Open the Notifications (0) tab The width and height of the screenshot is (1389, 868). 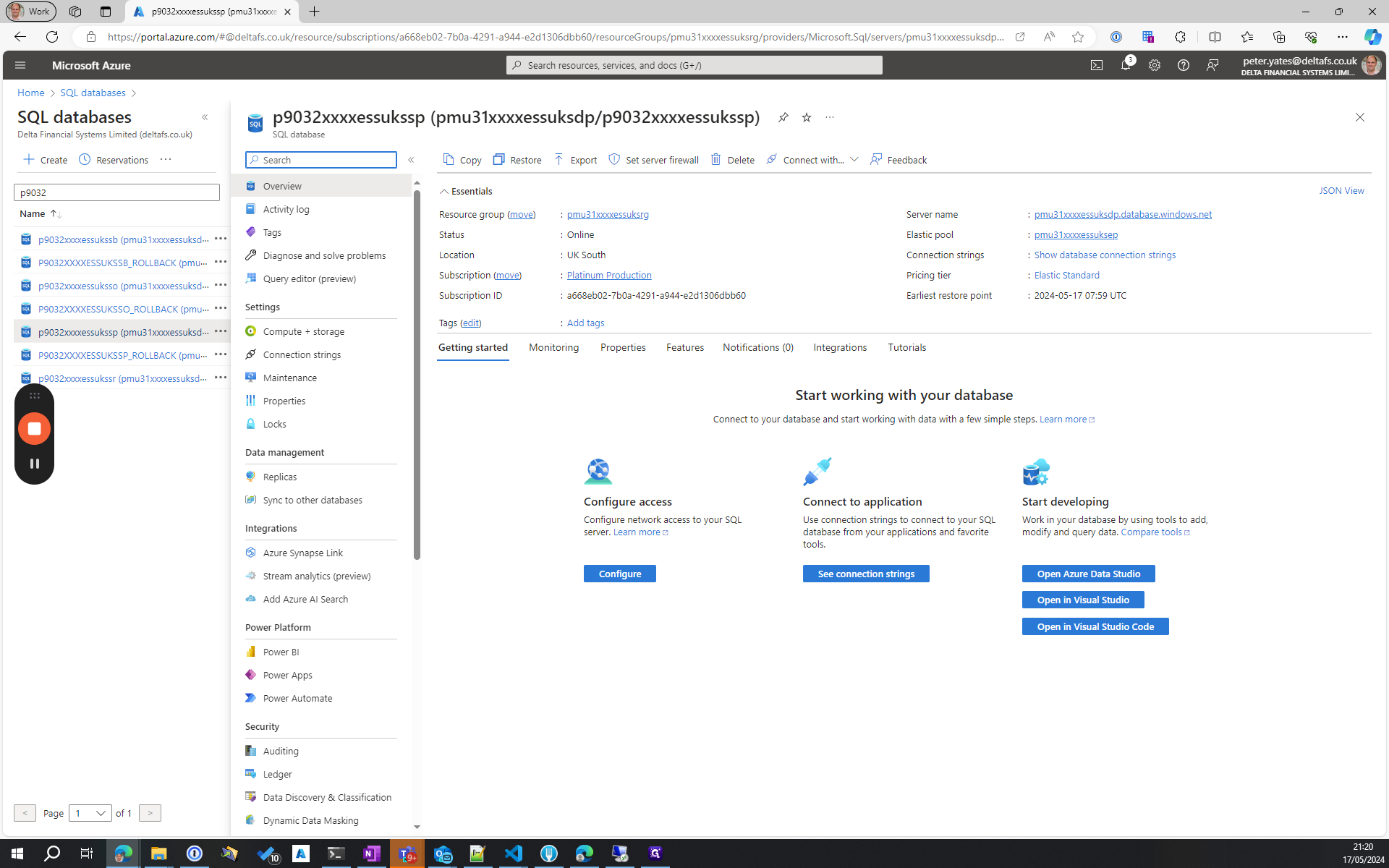click(x=757, y=348)
